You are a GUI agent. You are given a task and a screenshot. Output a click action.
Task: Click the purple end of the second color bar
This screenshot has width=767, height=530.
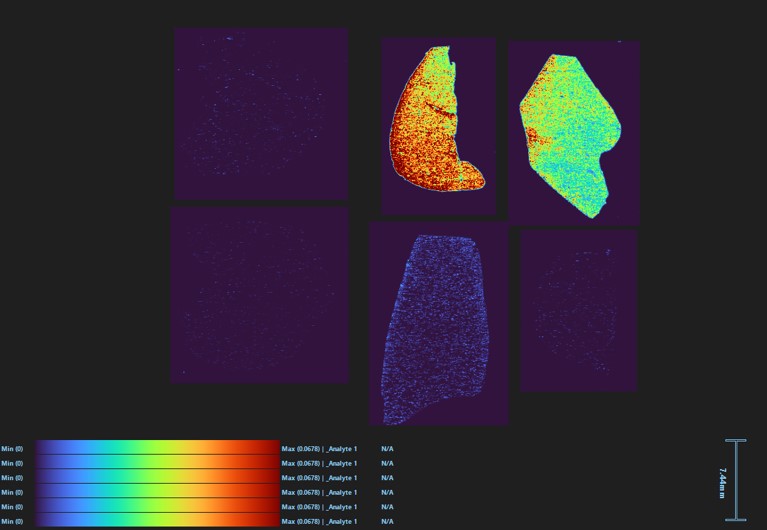click(42, 463)
